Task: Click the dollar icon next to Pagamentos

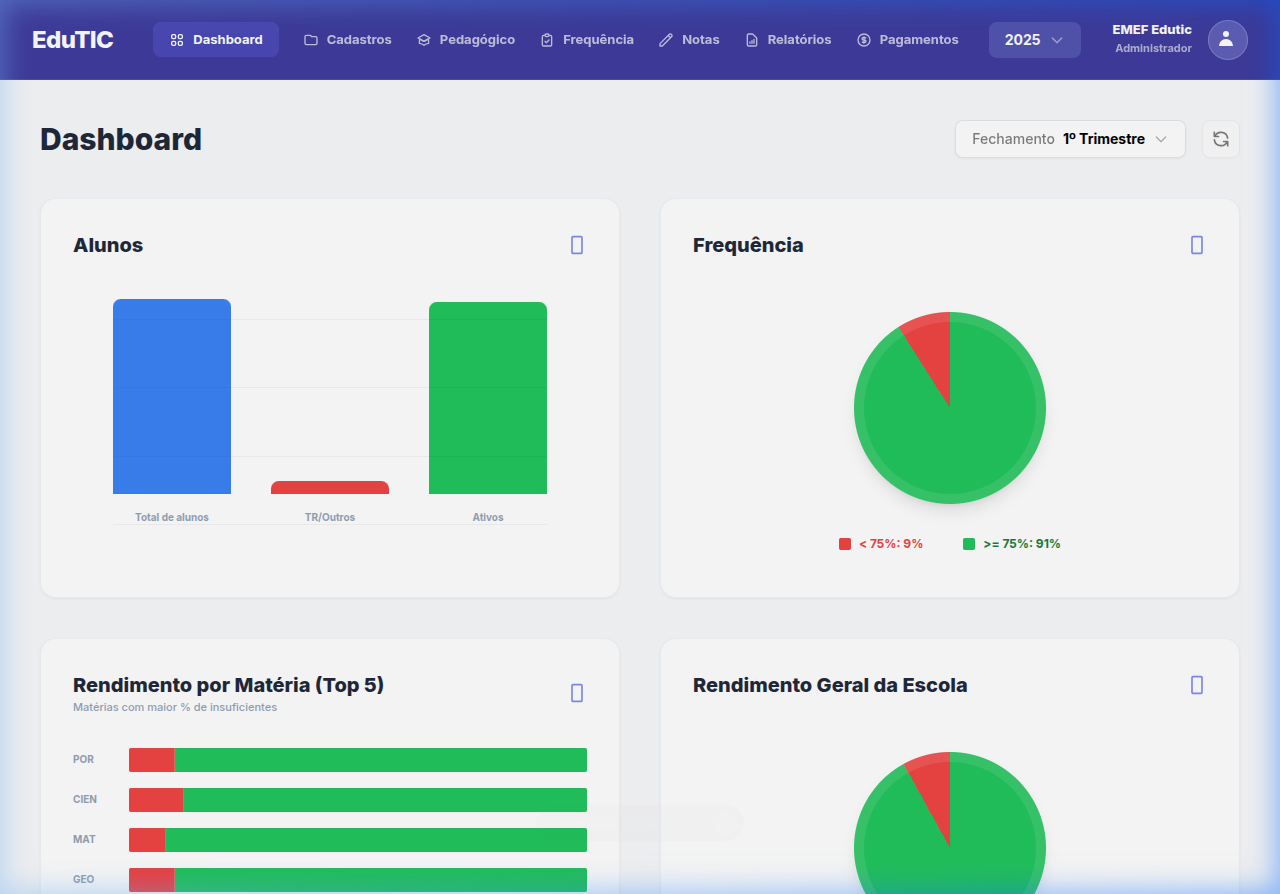Action: (x=864, y=39)
